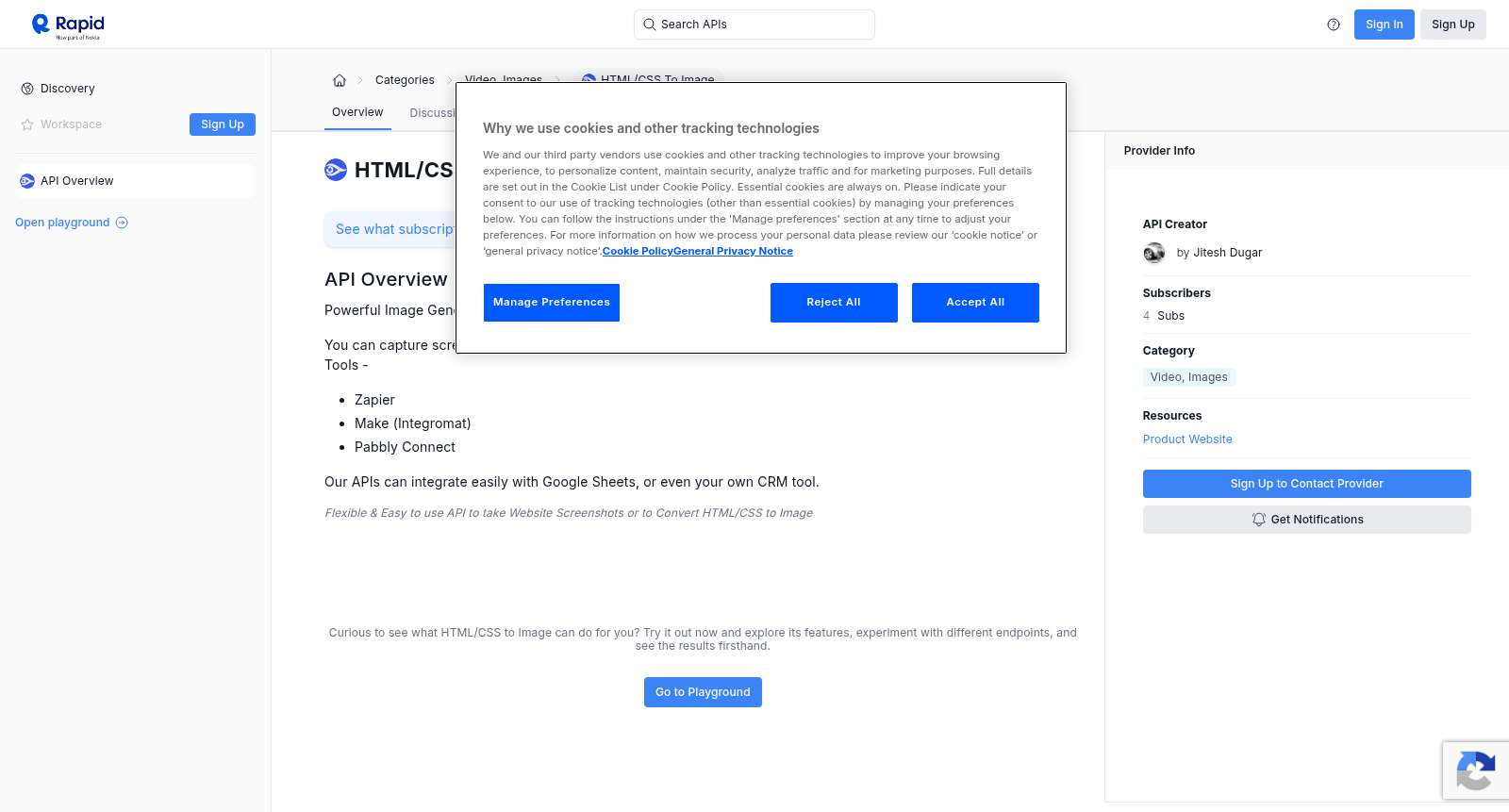Click Sign Up to Contact Provider
Screen dimensions: 1509x812
[1307, 484]
